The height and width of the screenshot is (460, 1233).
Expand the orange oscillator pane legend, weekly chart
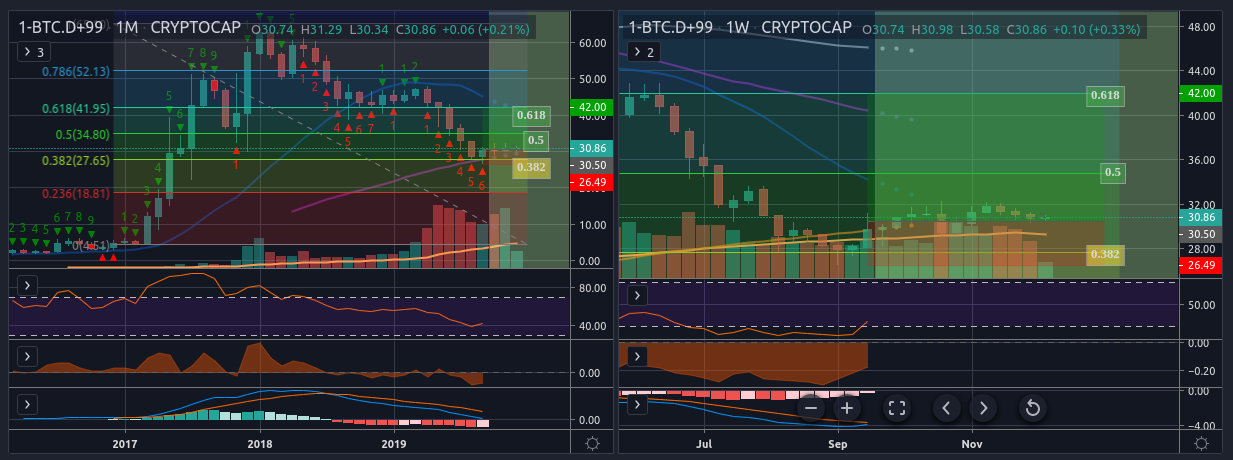point(637,355)
